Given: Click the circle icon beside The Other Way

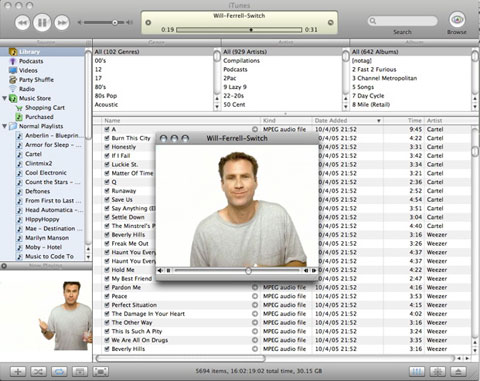Looking at the screenshot, I should pos(255,323).
